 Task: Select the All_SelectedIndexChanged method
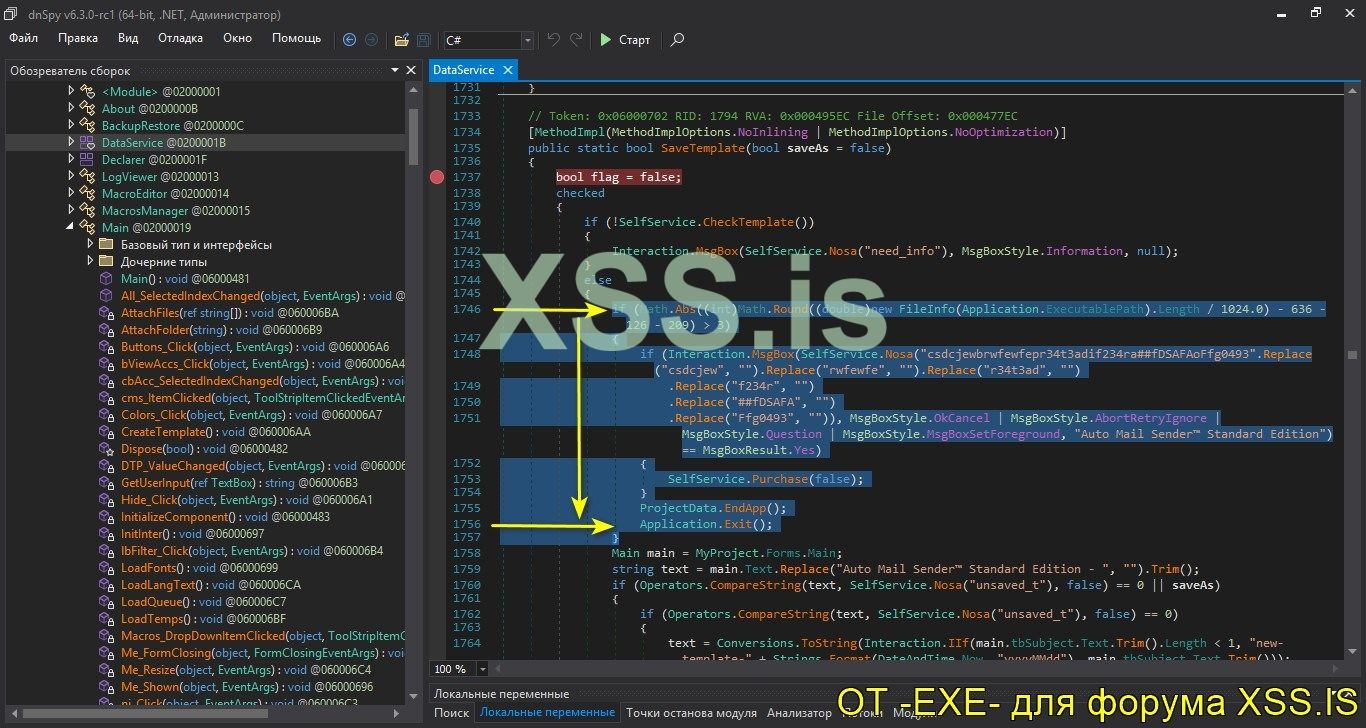pyautogui.click(x=262, y=295)
